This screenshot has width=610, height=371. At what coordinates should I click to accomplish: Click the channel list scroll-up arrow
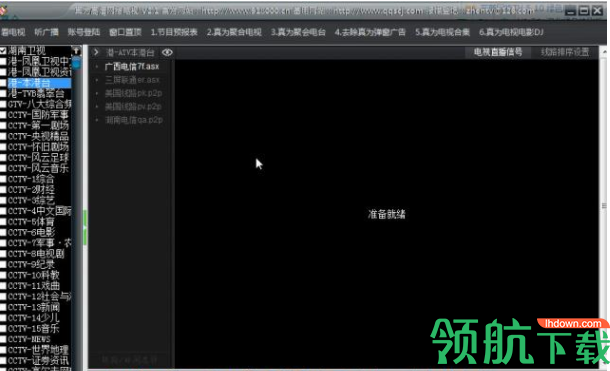point(76,51)
